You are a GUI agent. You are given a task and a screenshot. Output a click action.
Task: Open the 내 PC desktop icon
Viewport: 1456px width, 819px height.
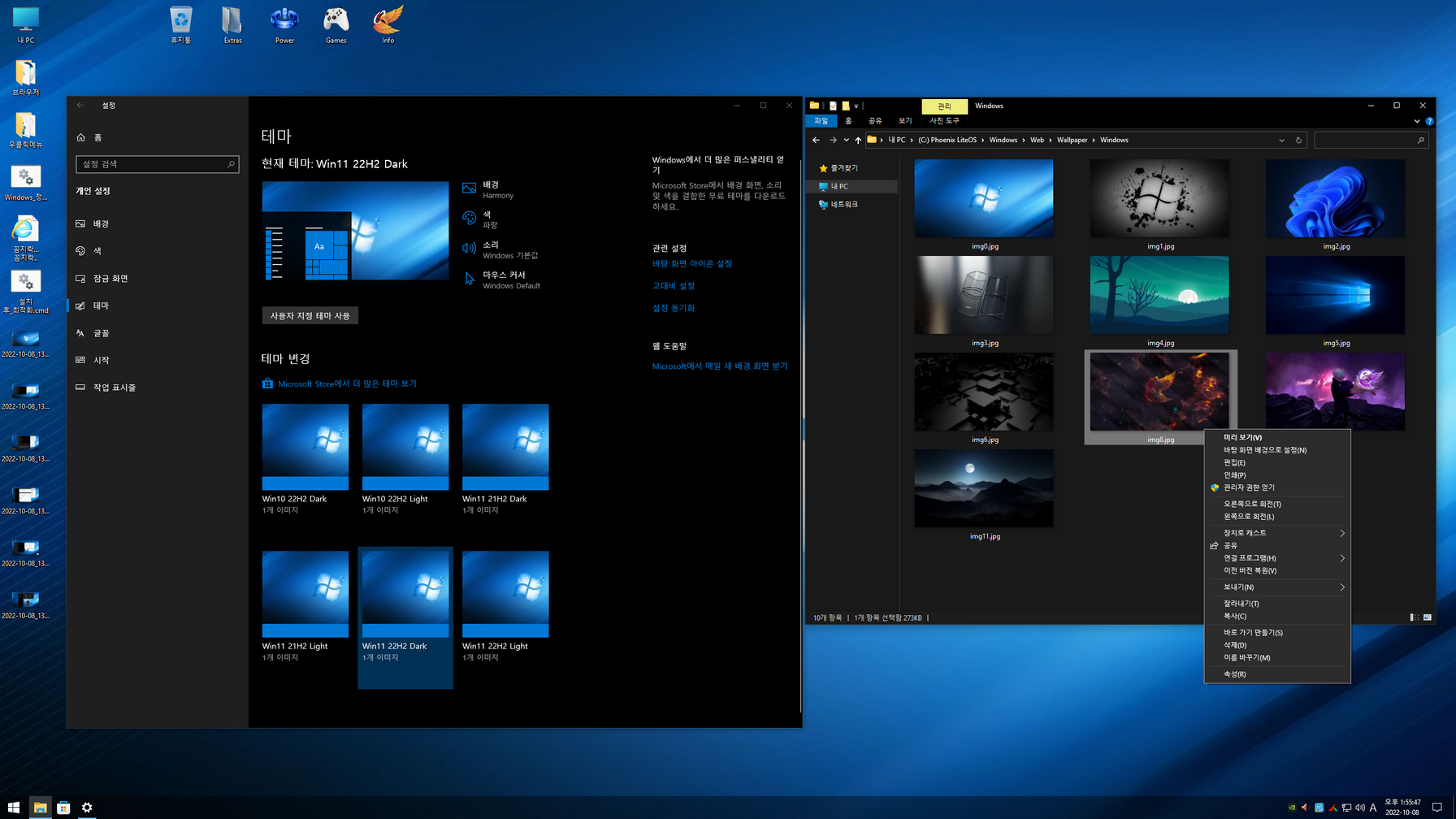[x=26, y=25]
